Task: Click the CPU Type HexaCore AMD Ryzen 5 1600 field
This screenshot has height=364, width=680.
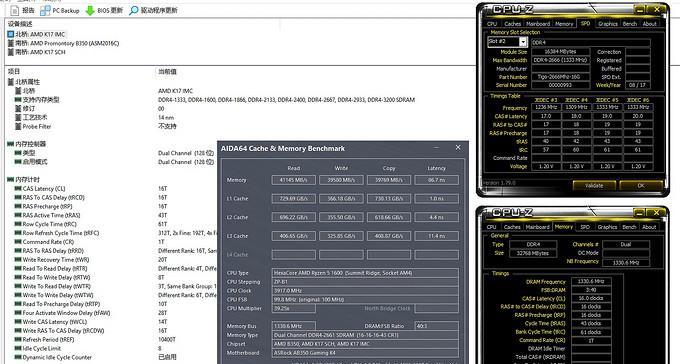Action: tap(365, 273)
